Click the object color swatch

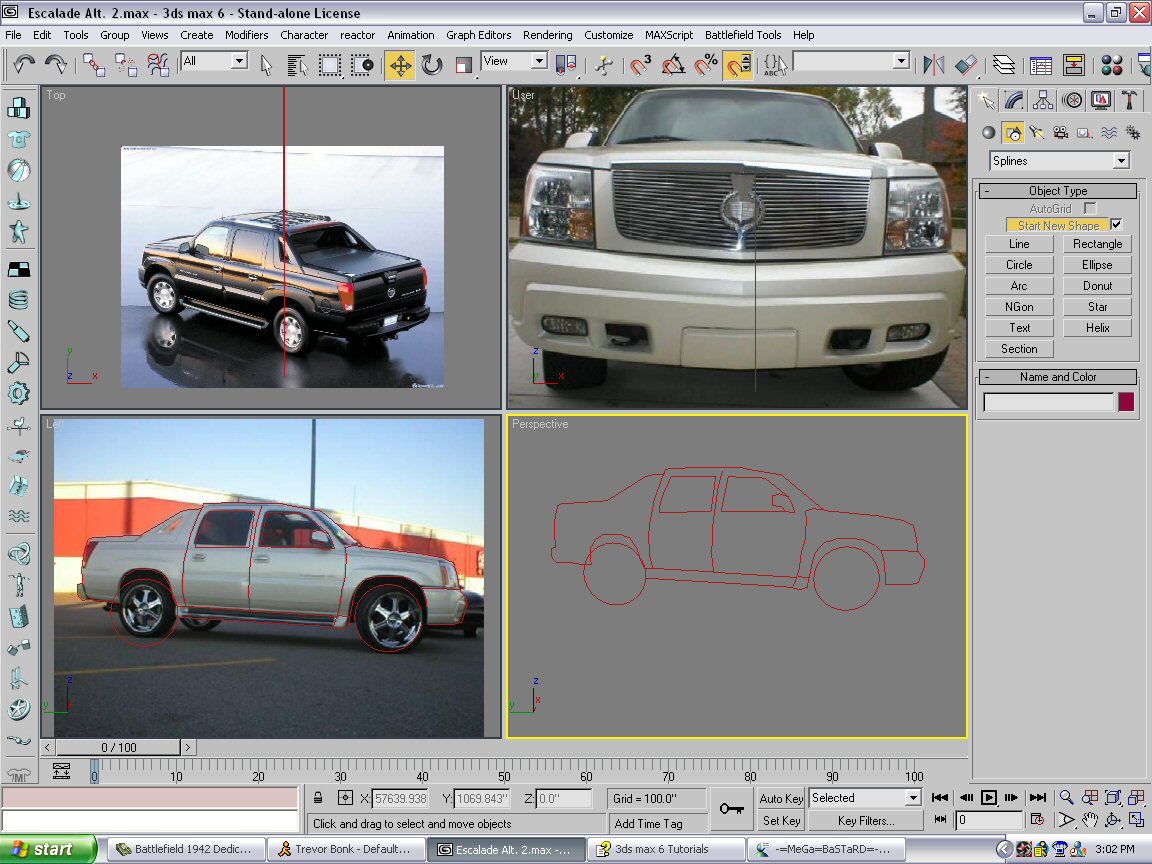pos(1126,402)
